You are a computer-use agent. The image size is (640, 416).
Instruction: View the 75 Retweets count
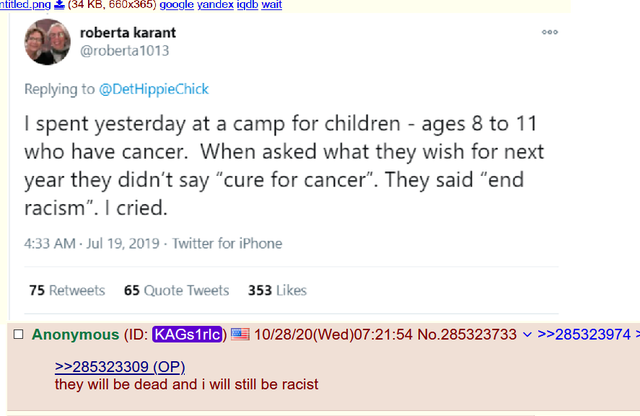click(x=67, y=290)
